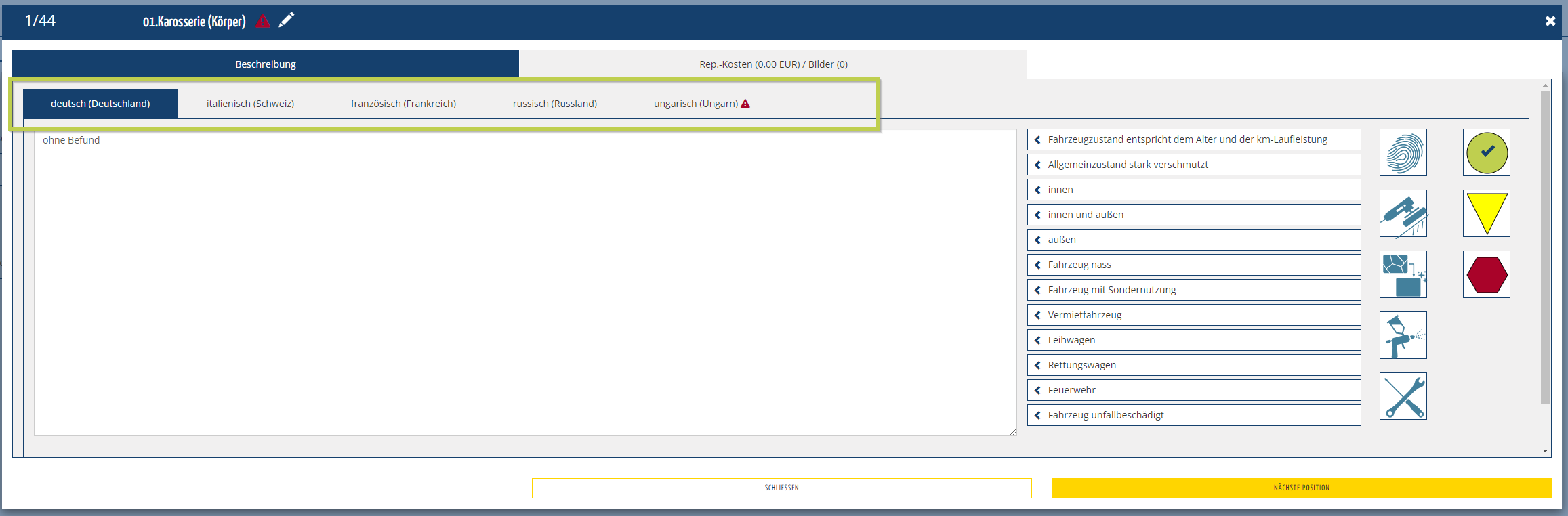This screenshot has width=1568, height=516.
Task: Click into the 'ohne Befund' description text area
Action: [x=524, y=282]
